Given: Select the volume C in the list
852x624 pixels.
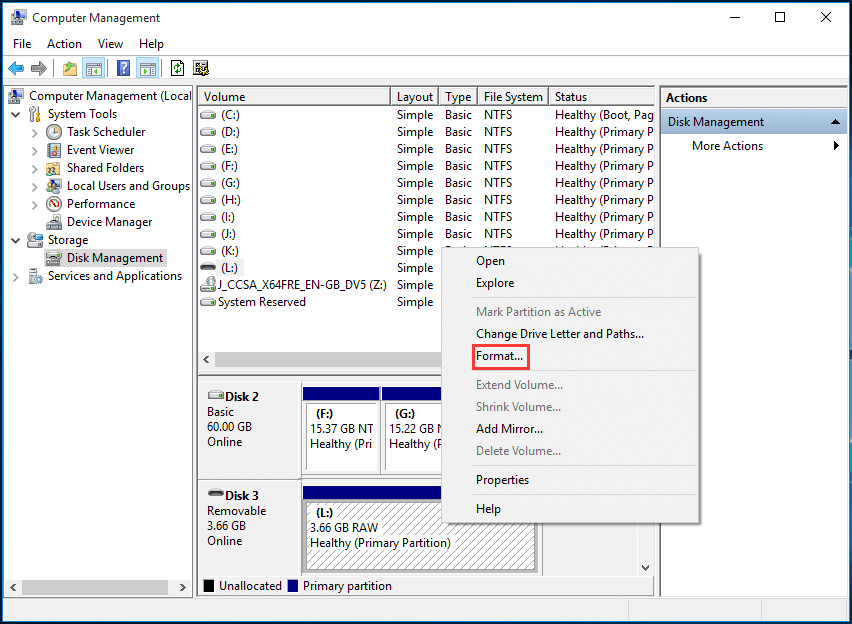Looking at the screenshot, I should coord(231,114).
